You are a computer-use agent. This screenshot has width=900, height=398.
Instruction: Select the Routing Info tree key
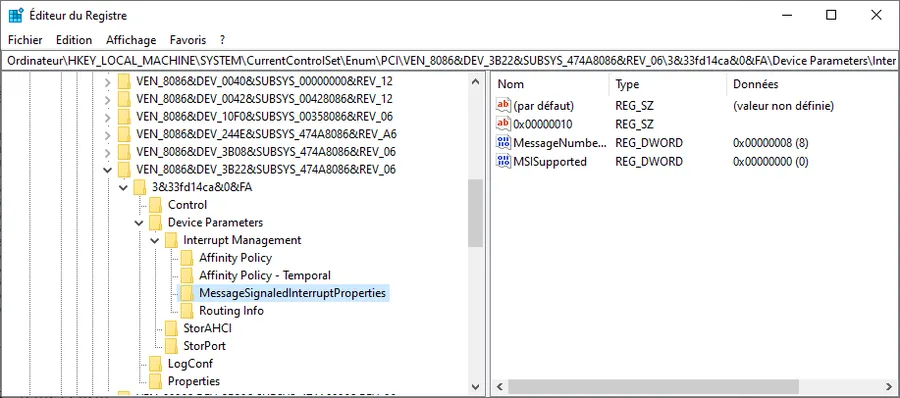(231, 311)
